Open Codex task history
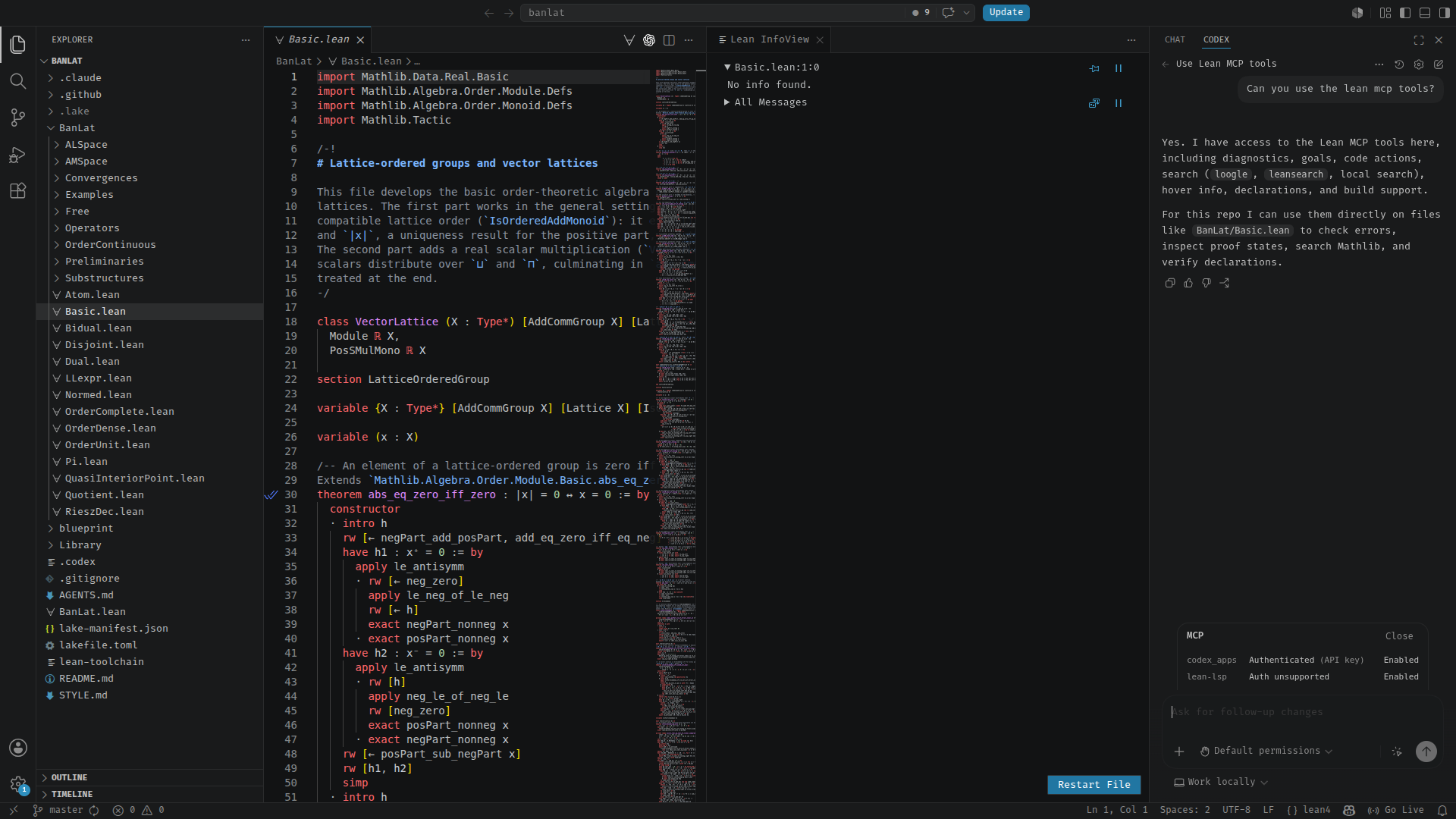The width and height of the screenshot is (1456, 819). click(x=1399, y=64)
